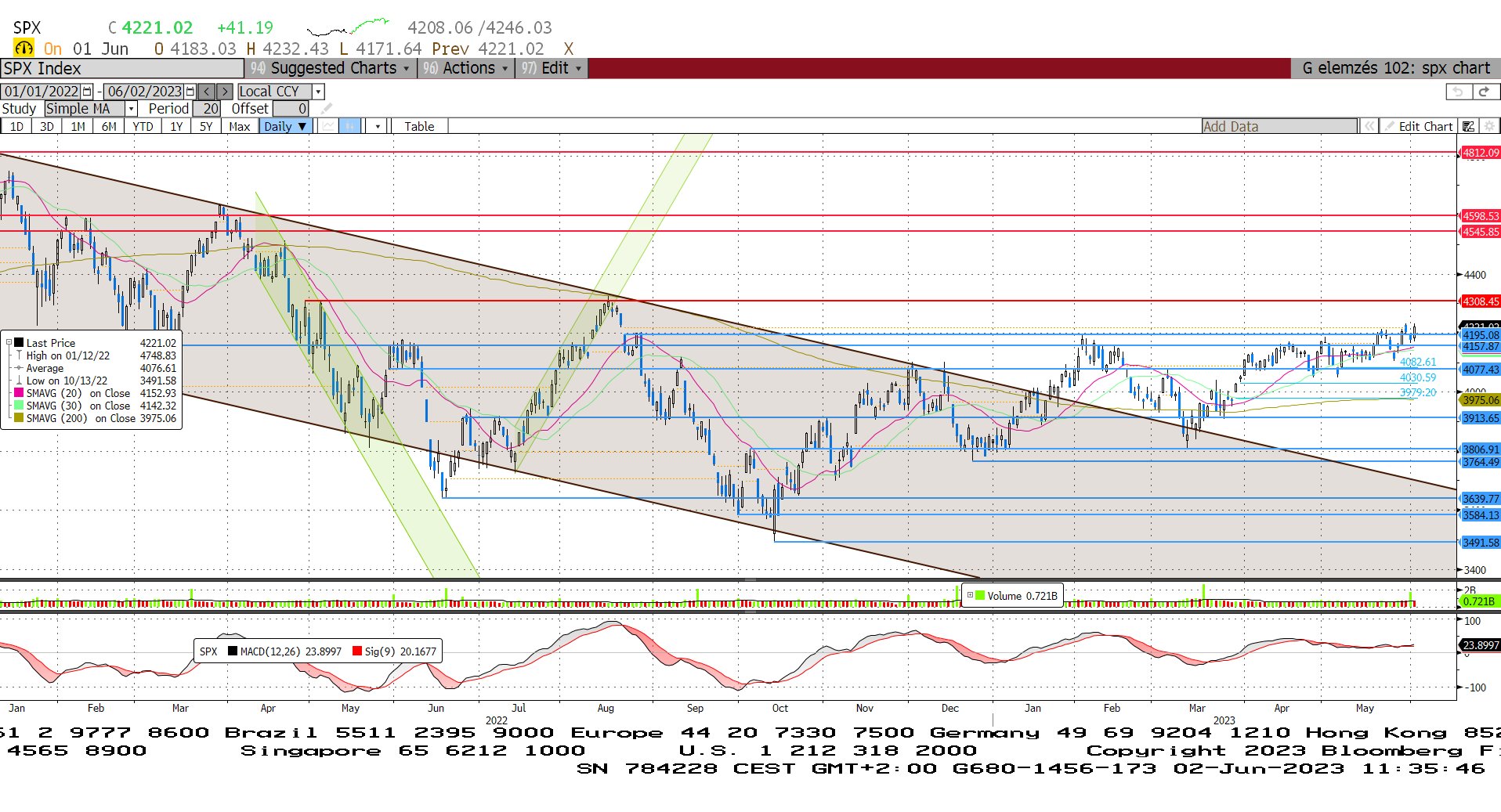Click the Low marker icon in legend
The height and width of the screenshot is (812, 1501).
(x=19, y=381)
